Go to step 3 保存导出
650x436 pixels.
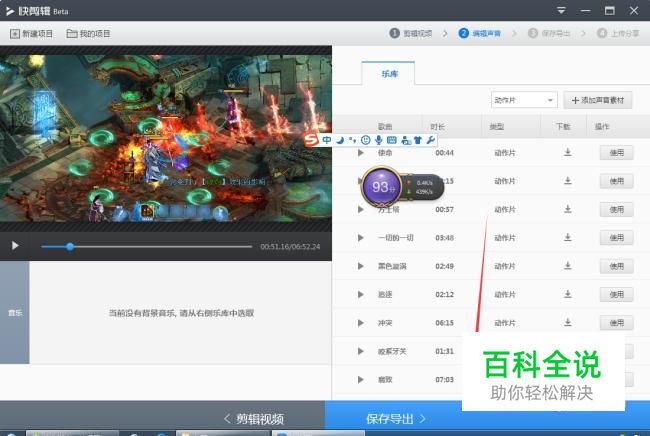[549, 33]
